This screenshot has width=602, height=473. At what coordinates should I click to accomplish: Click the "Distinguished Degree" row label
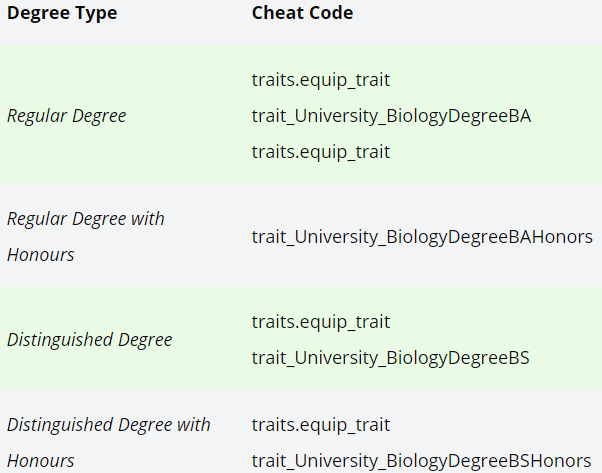pyautogui.click(x=89, y=340)
